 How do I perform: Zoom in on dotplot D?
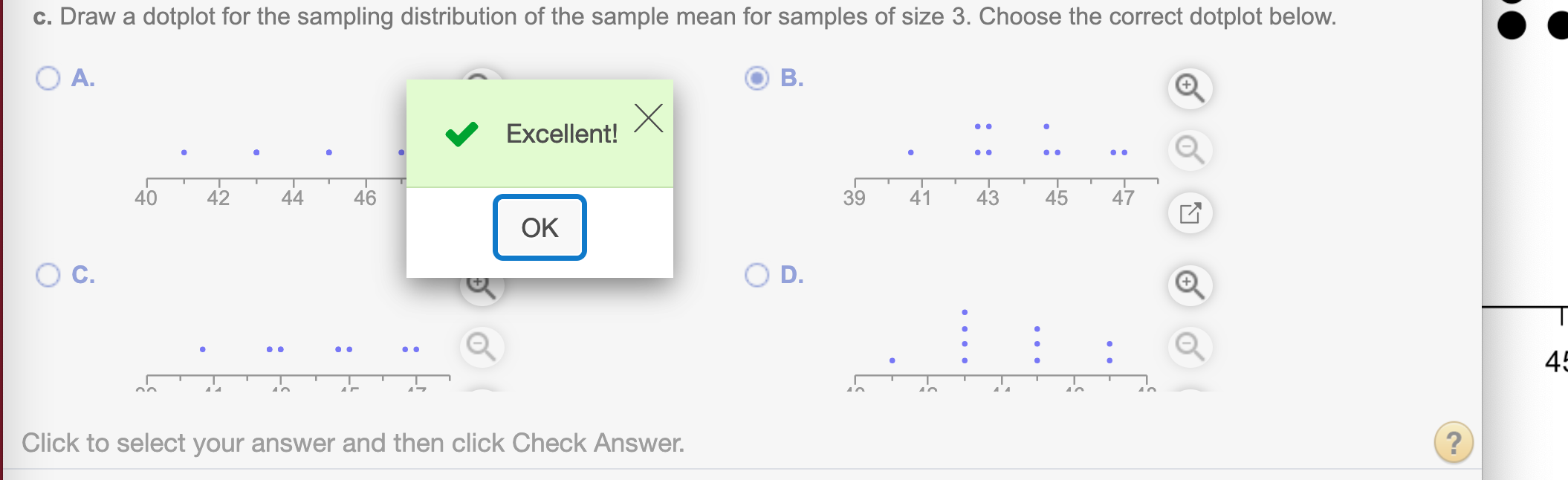point(1190,285)
